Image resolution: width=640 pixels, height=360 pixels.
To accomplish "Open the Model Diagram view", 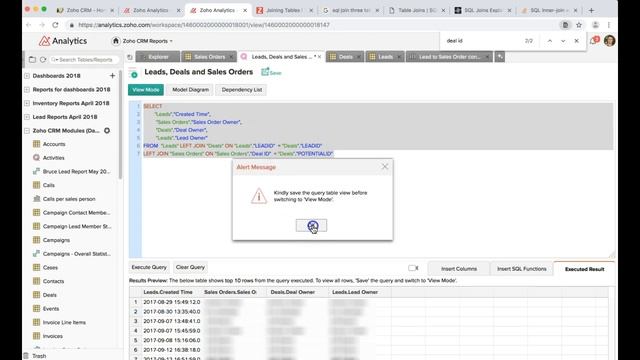I will tap(190, 90).
